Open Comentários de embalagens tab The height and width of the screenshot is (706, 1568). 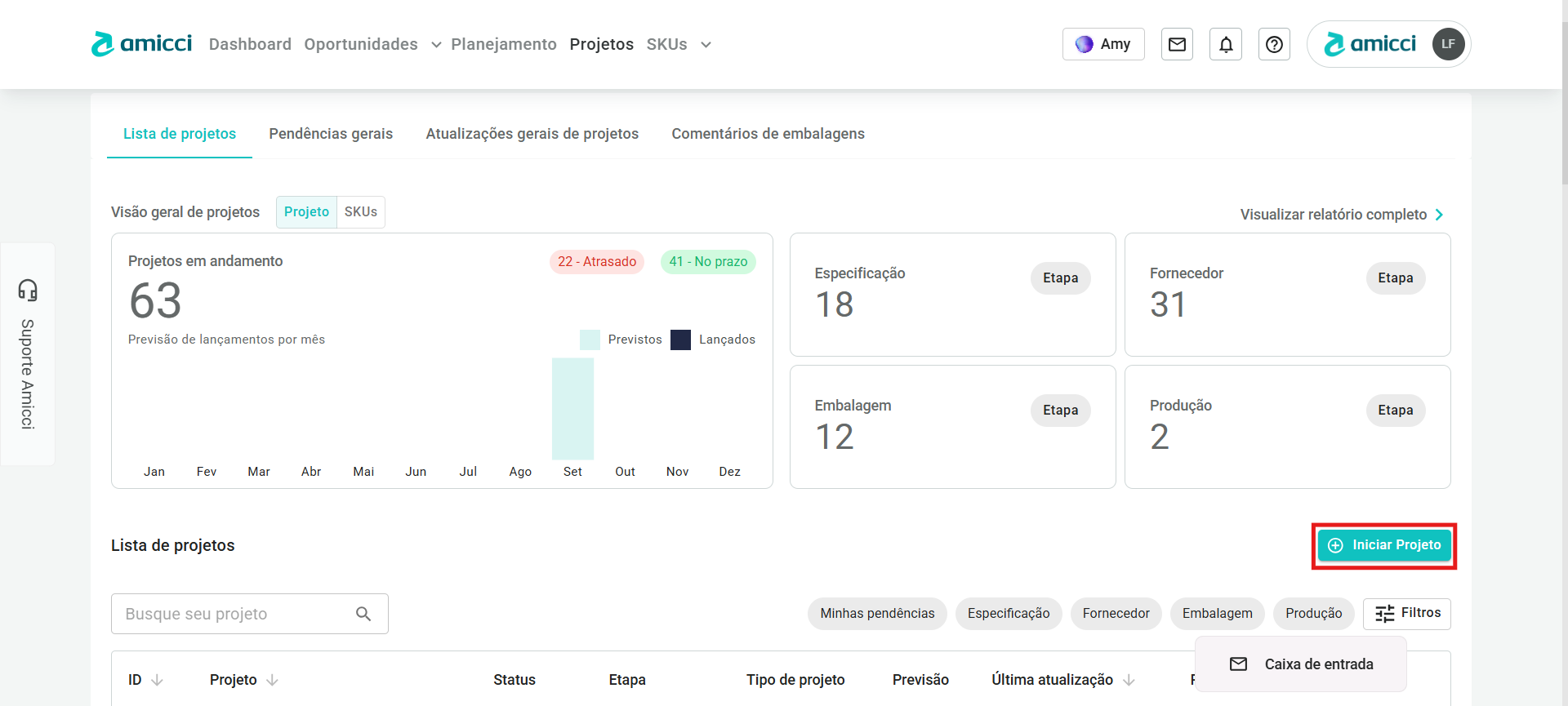(x=768, y=134)
